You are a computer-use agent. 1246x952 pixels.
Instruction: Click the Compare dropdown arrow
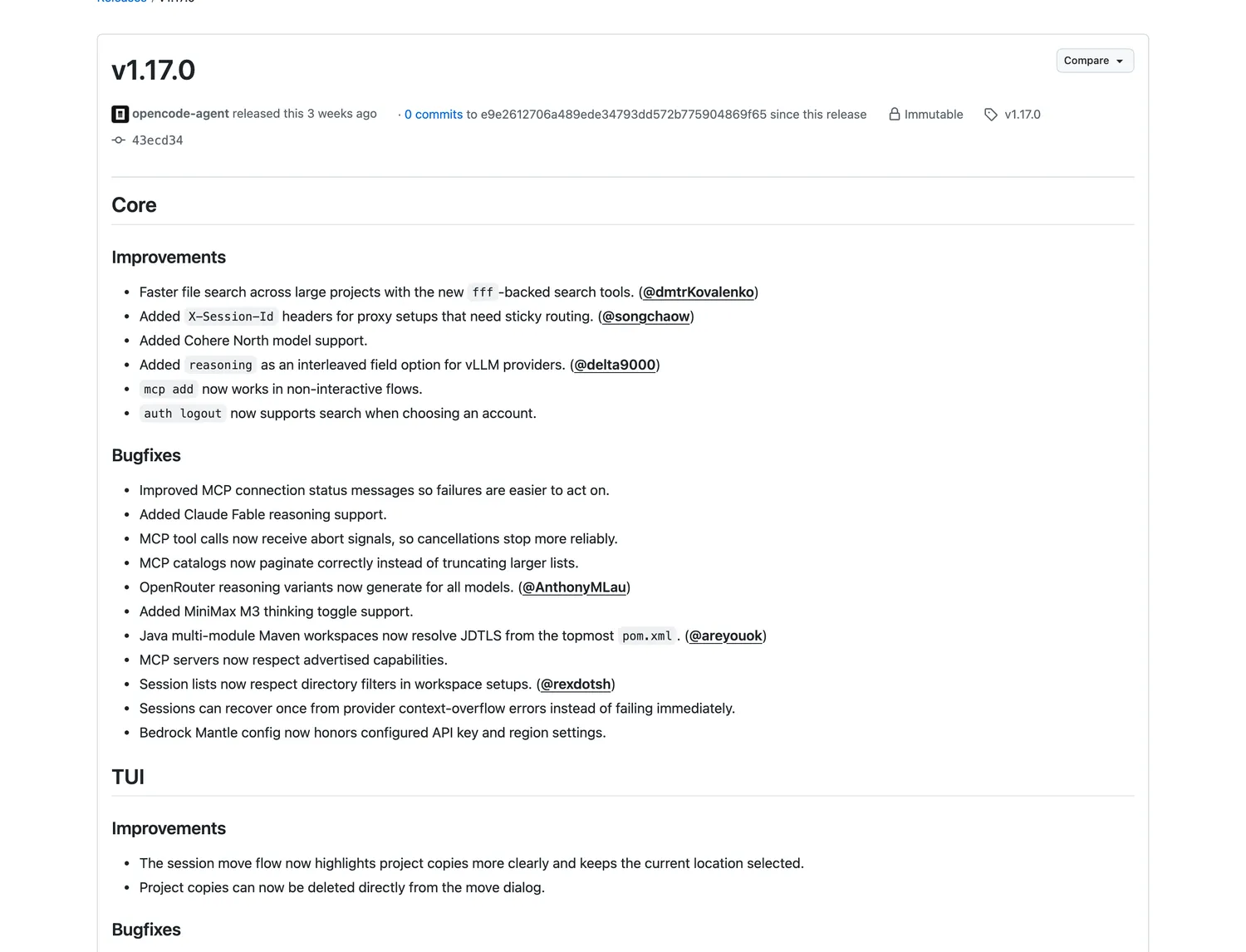point(1120,61)
